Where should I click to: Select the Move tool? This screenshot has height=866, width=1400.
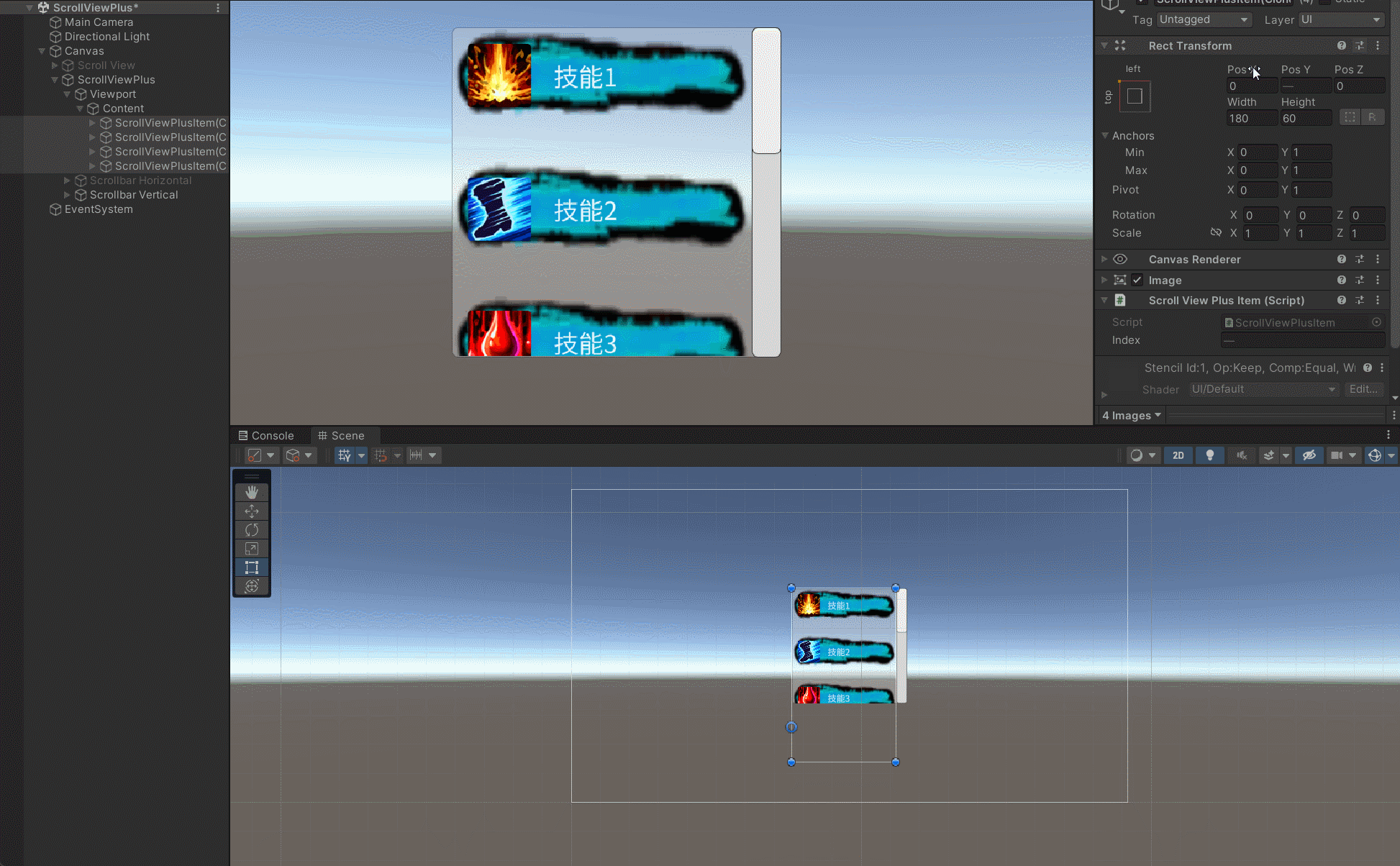click(252, 511)
